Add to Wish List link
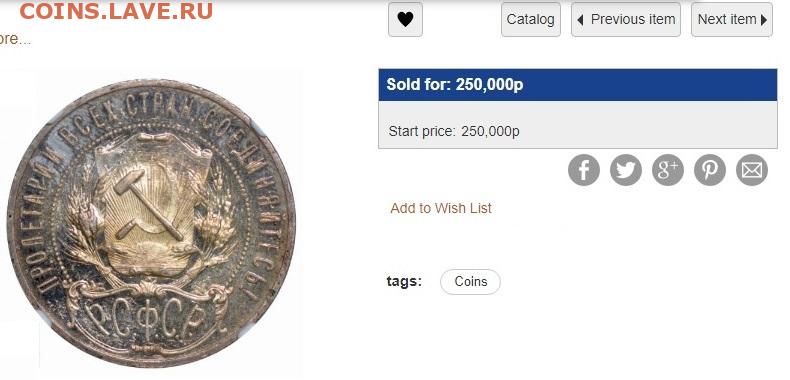 click(x=441, y=208)
